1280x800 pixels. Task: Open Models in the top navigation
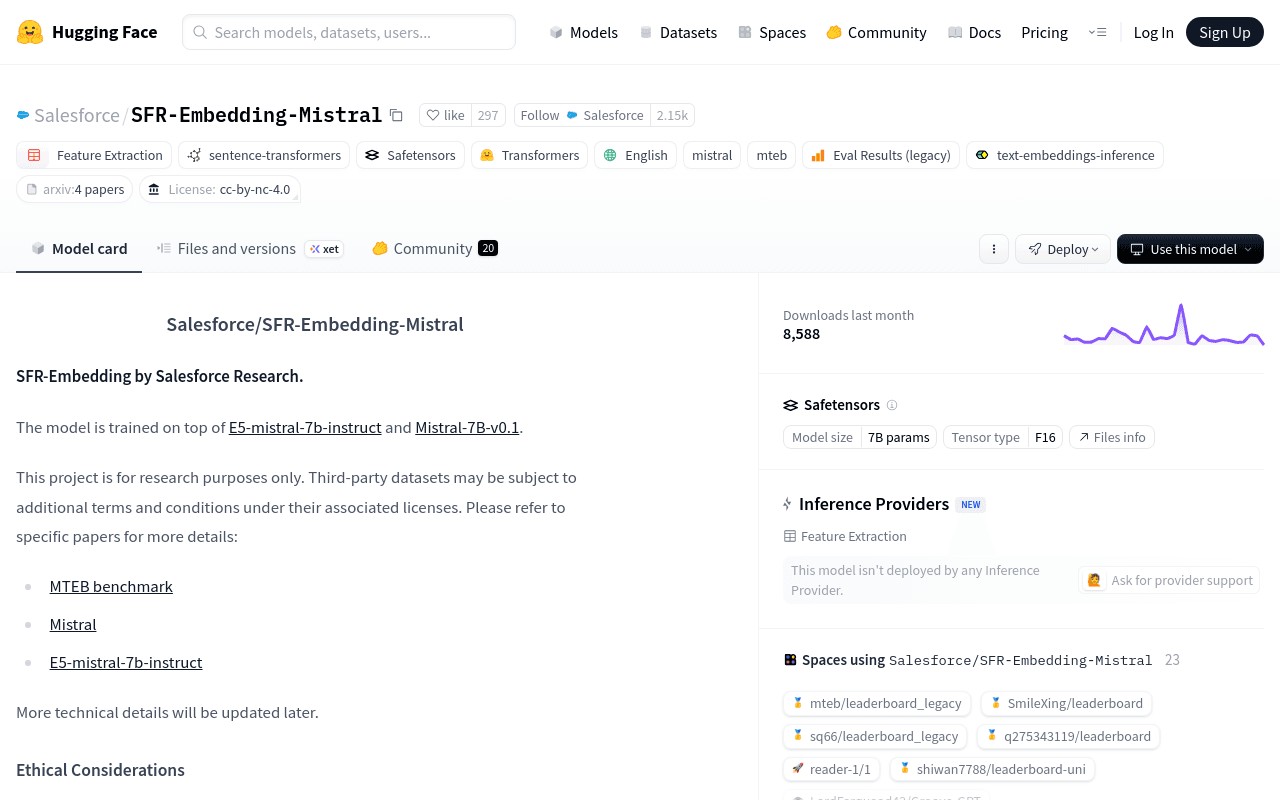click(583, 32)
